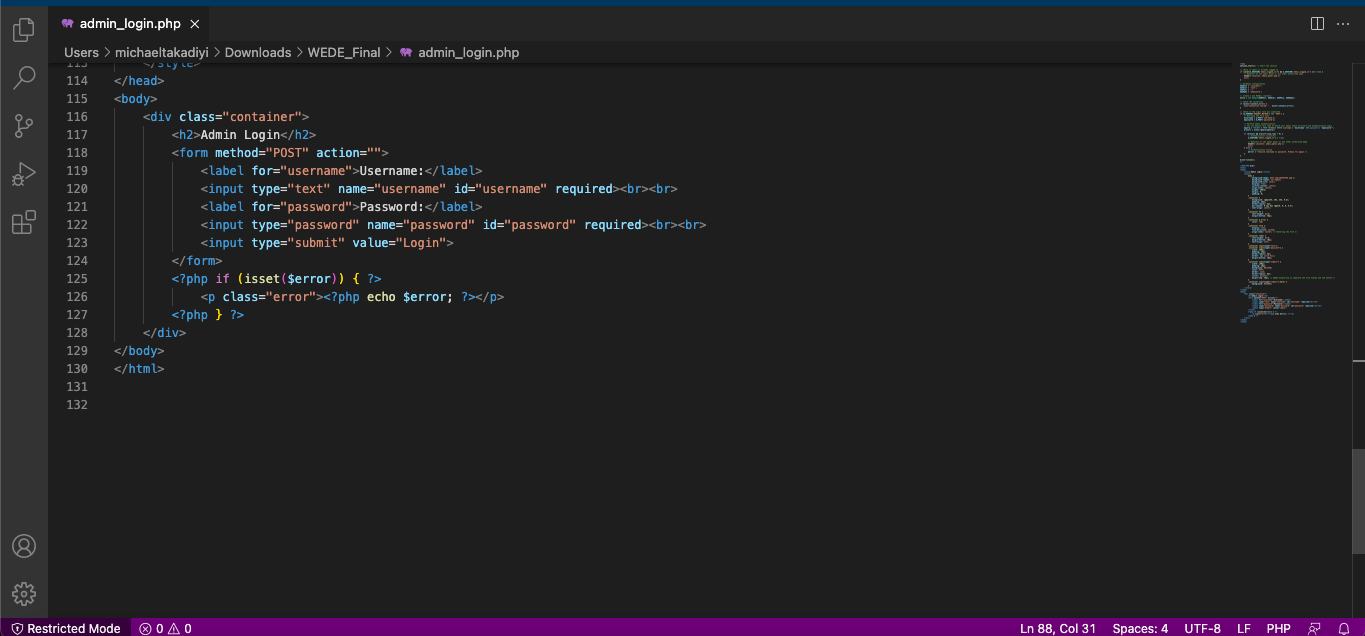Click the Downloads breadcrumb segment
The height and width of the screenshot is (636, 1365).
click(258, 52)
